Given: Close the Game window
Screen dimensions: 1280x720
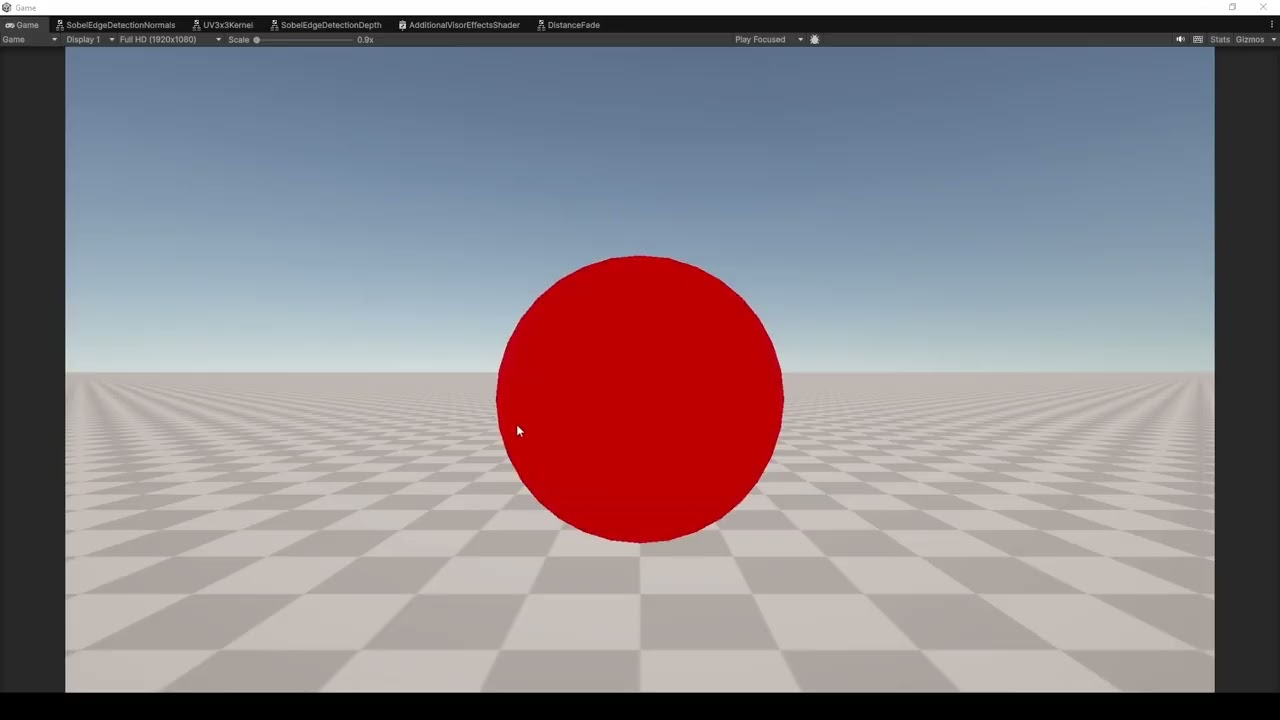Looking at the screenshot, I should [x=1263, y=7].
